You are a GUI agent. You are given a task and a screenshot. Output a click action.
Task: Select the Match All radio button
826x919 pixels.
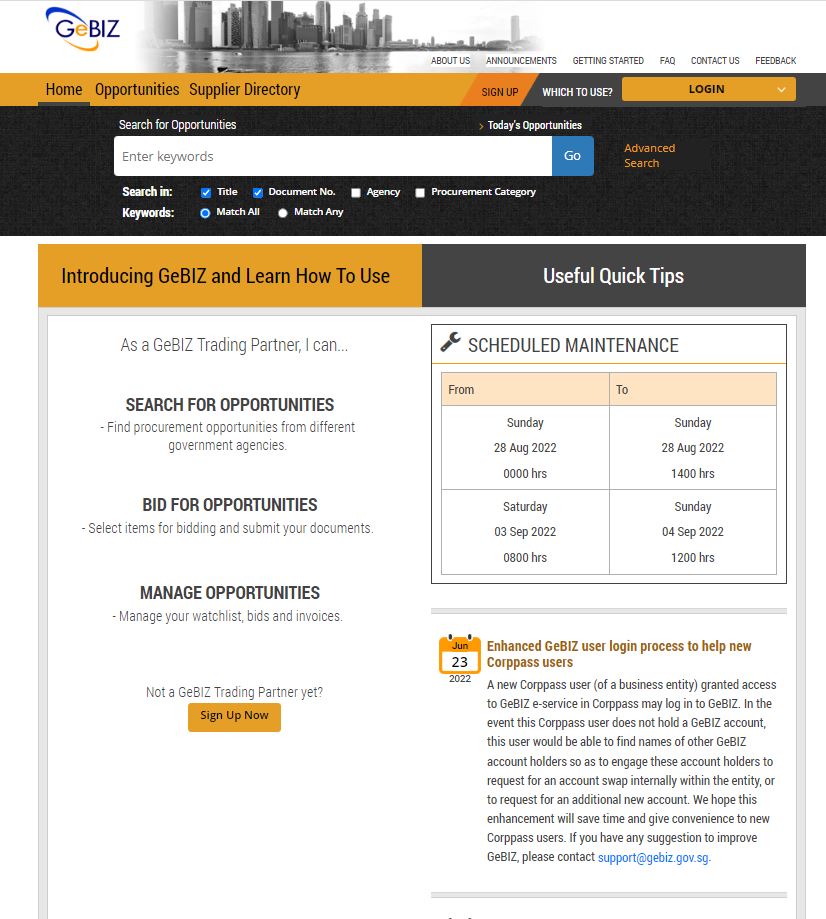click(205, 213)
